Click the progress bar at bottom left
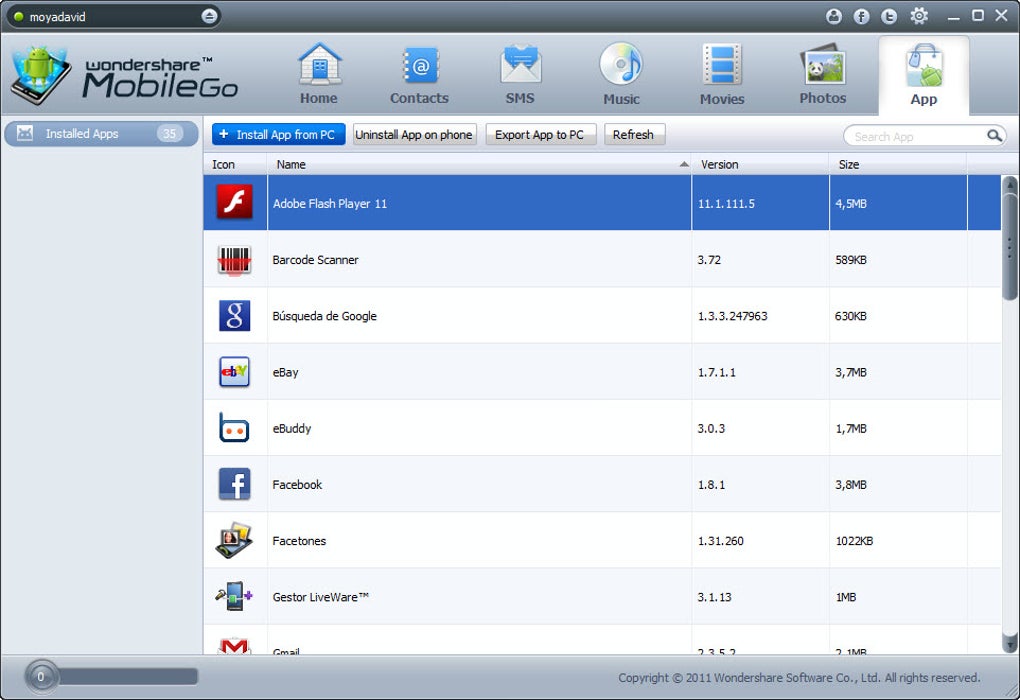Viewport: 1020px width, 700px height. pyautogui.click(x=112, y=677)
